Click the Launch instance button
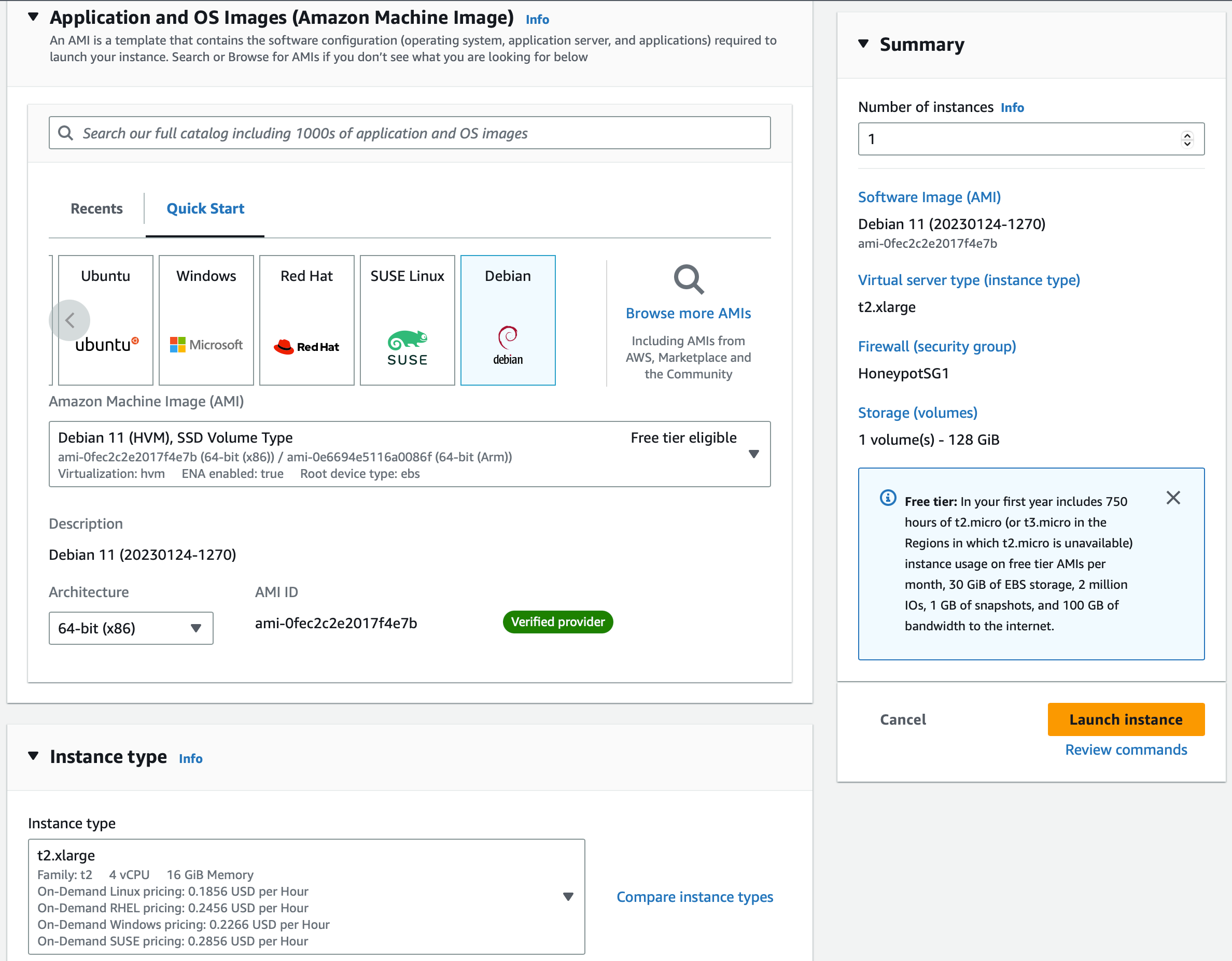This screenshot has width=1232, height=961. [1125, 719]
